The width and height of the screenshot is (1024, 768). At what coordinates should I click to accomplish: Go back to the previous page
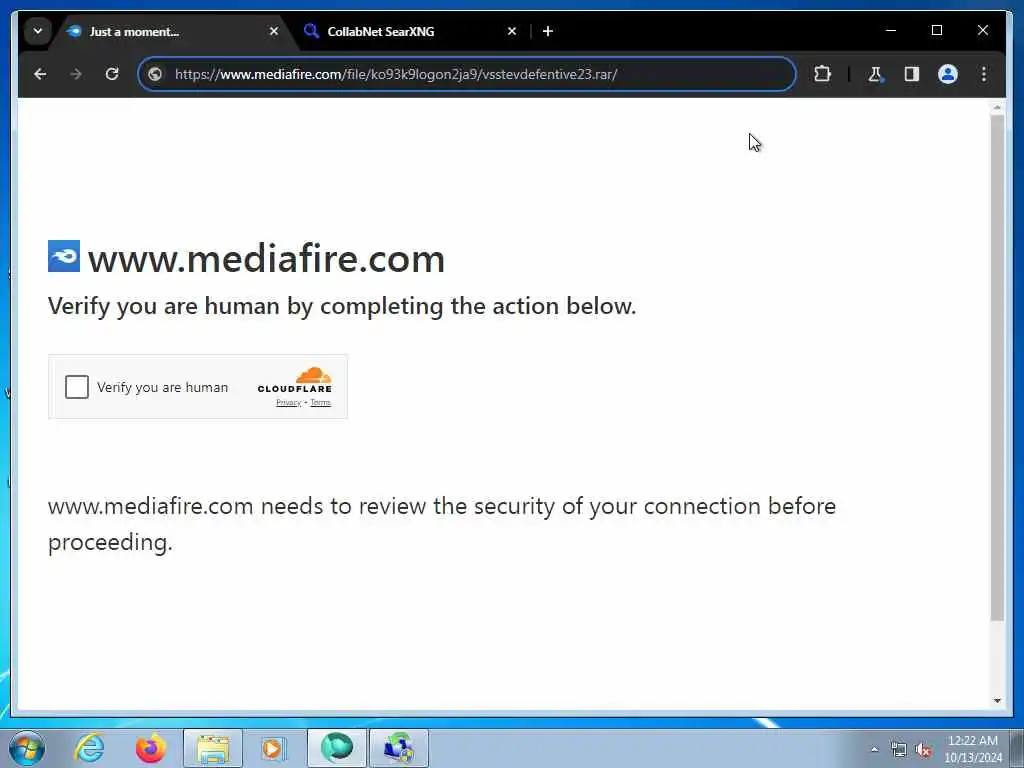click(40, 74)
